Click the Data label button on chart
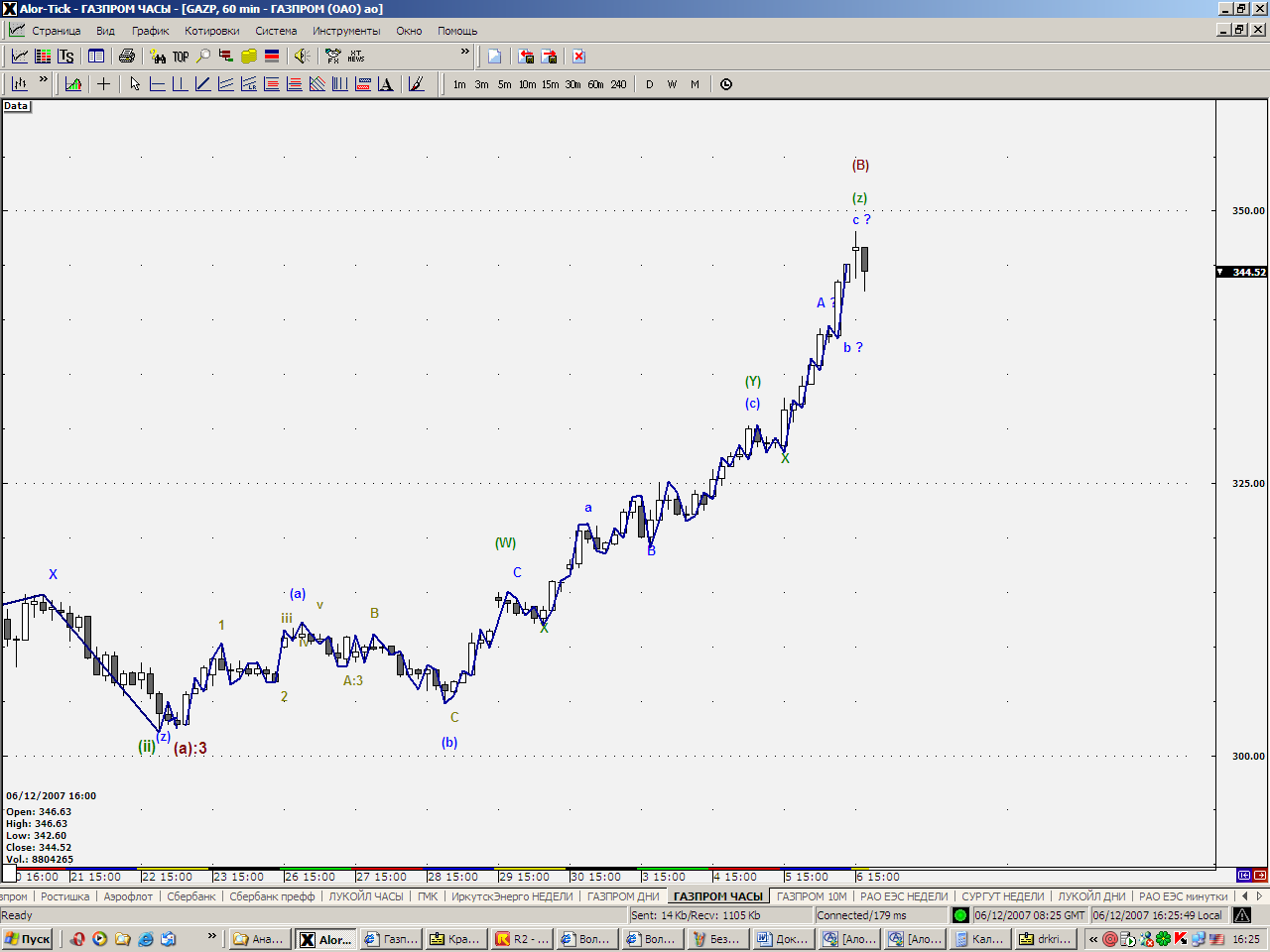 pyautogui.click(x=16, y=106)
